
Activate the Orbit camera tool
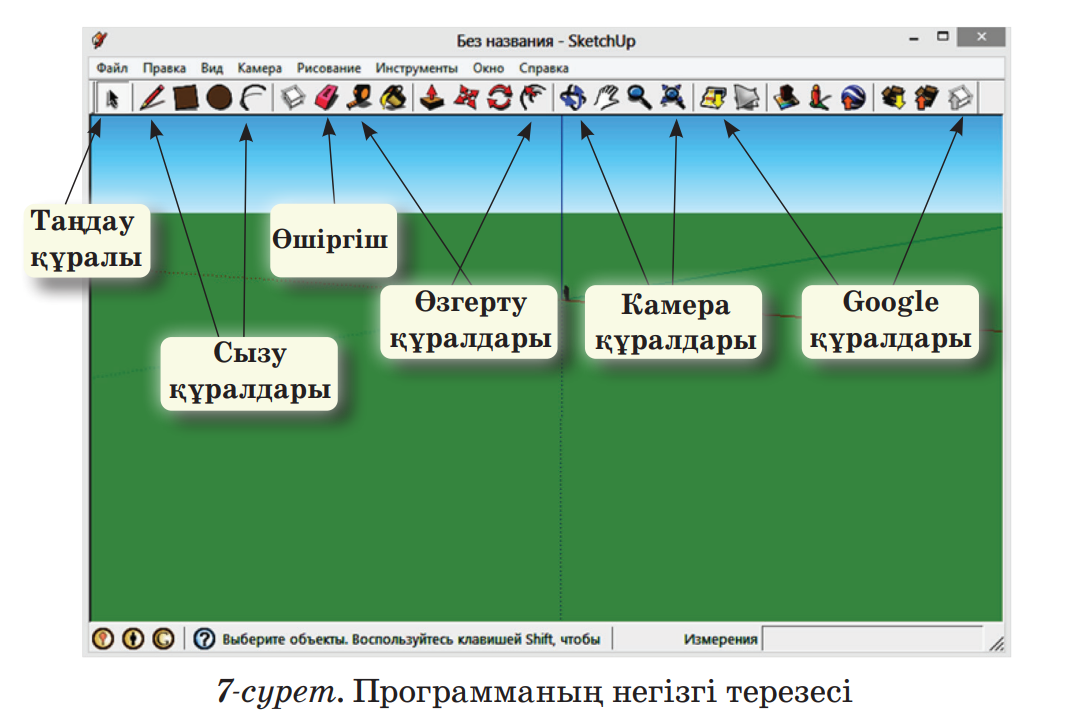pos(573,98)
